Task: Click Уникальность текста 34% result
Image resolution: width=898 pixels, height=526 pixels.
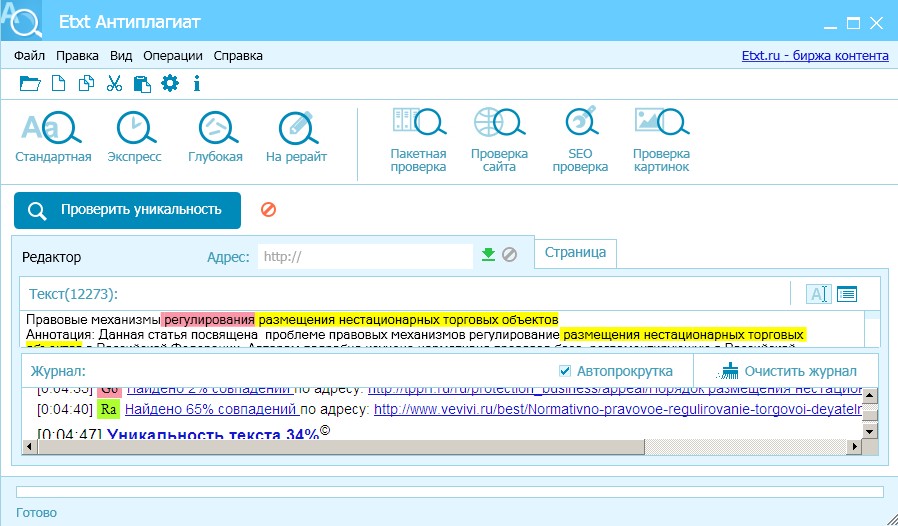Action: [x=213, y=434]
